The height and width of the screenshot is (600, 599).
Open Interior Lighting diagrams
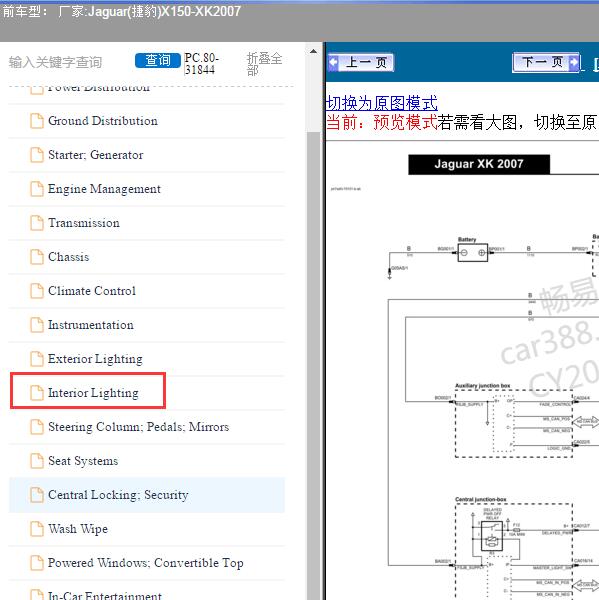93,393
